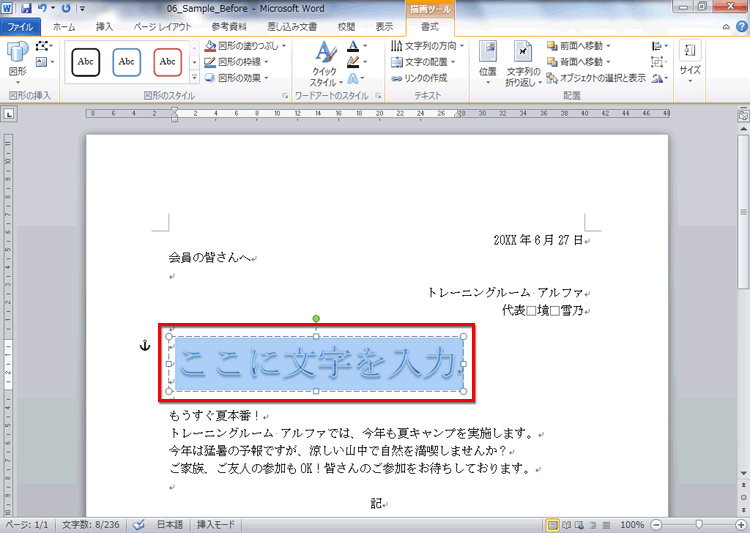
Task: Open 図形の塗りつぶし fill dropdown
Action: tap(245, 46)
